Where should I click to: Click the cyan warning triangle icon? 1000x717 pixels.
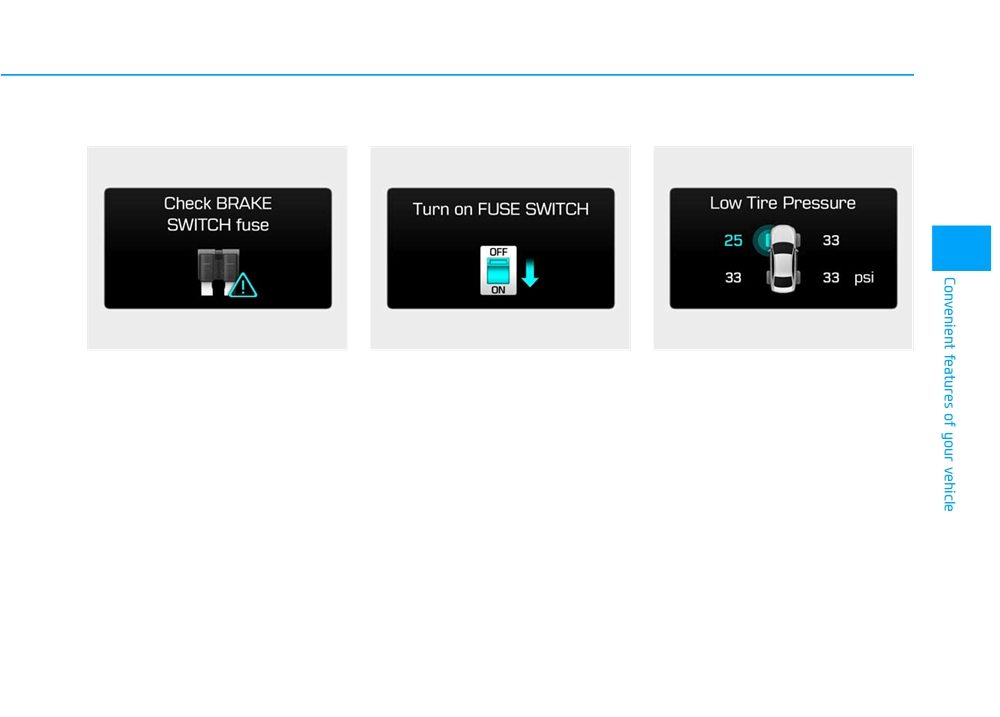(x=243, y=285)
